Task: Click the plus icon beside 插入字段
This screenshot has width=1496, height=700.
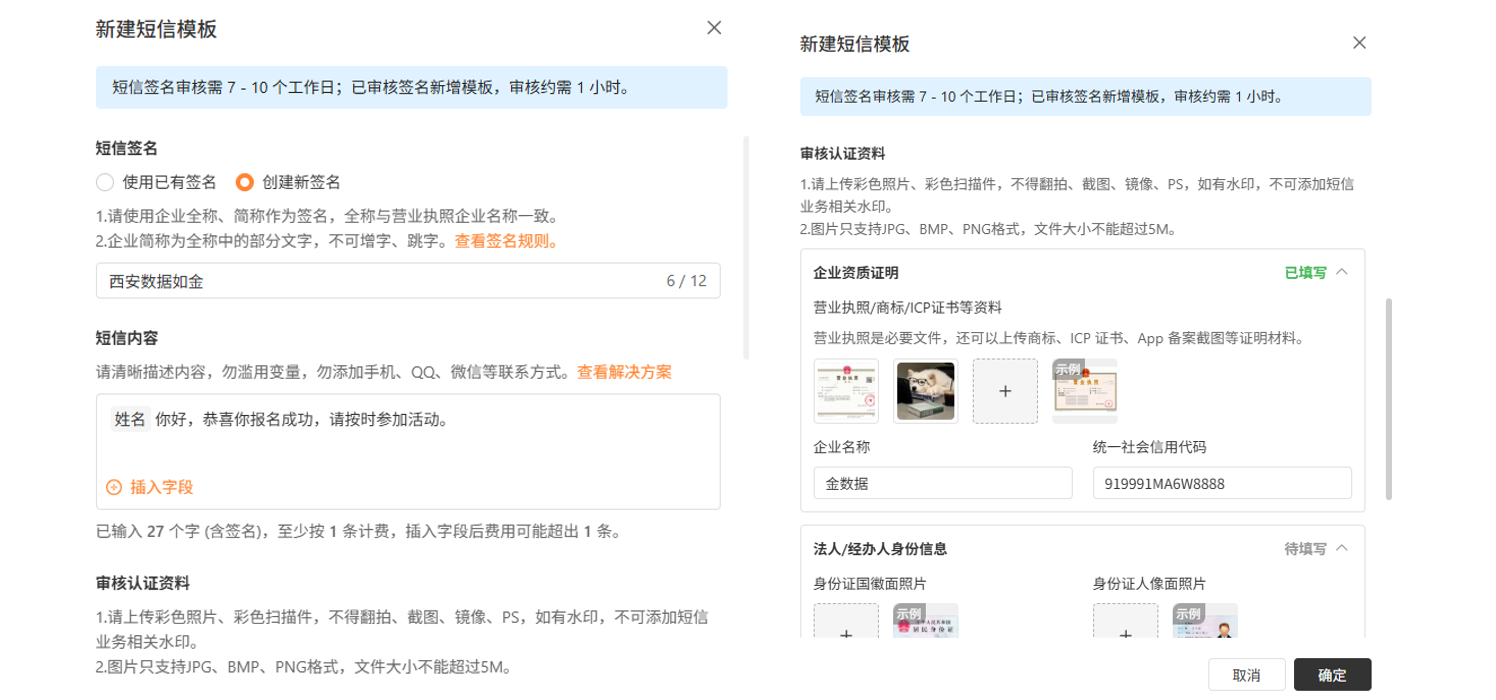Action: 114,487
